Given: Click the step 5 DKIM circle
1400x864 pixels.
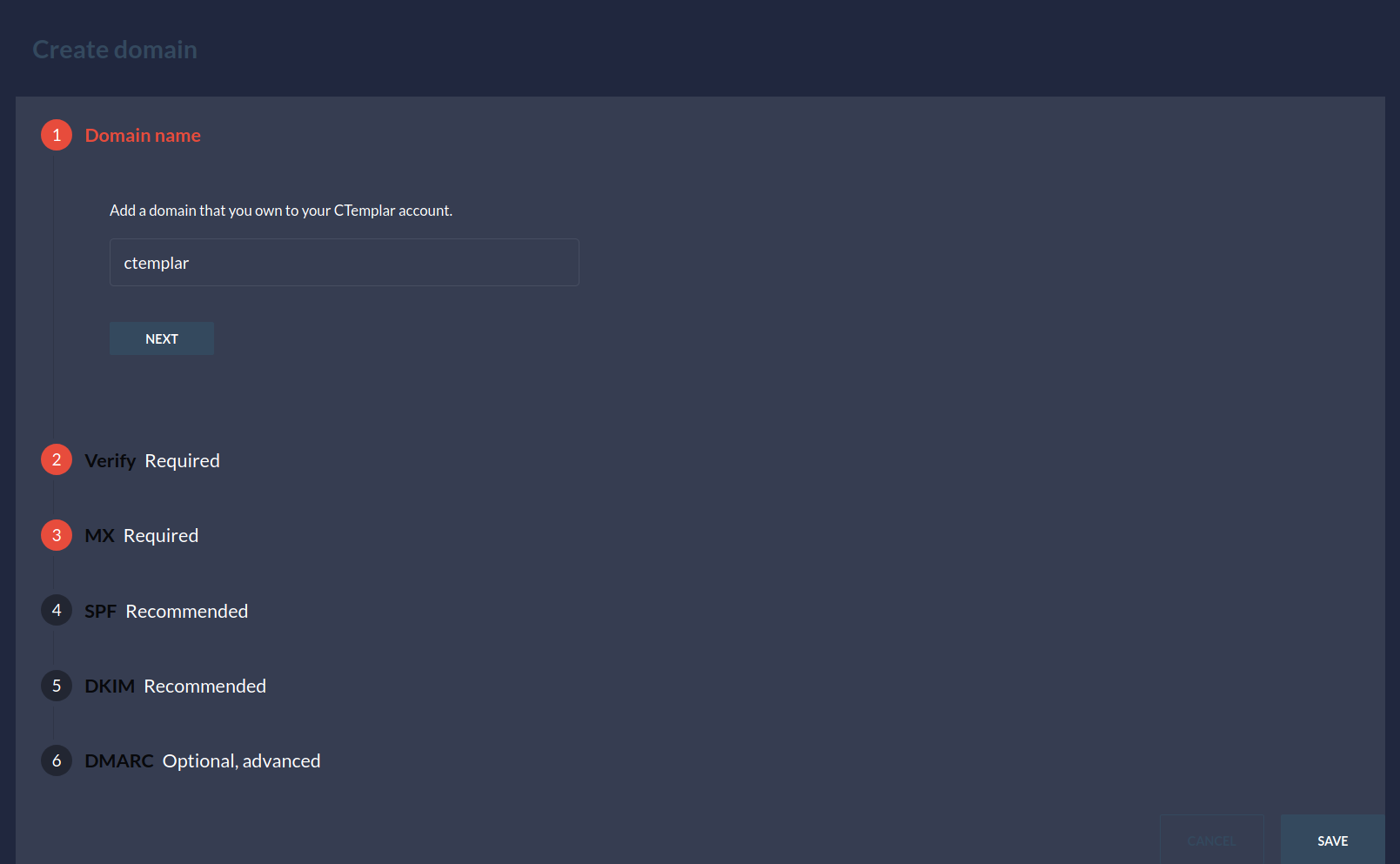Looking at the screenshot, I should [x=56, y=686].
